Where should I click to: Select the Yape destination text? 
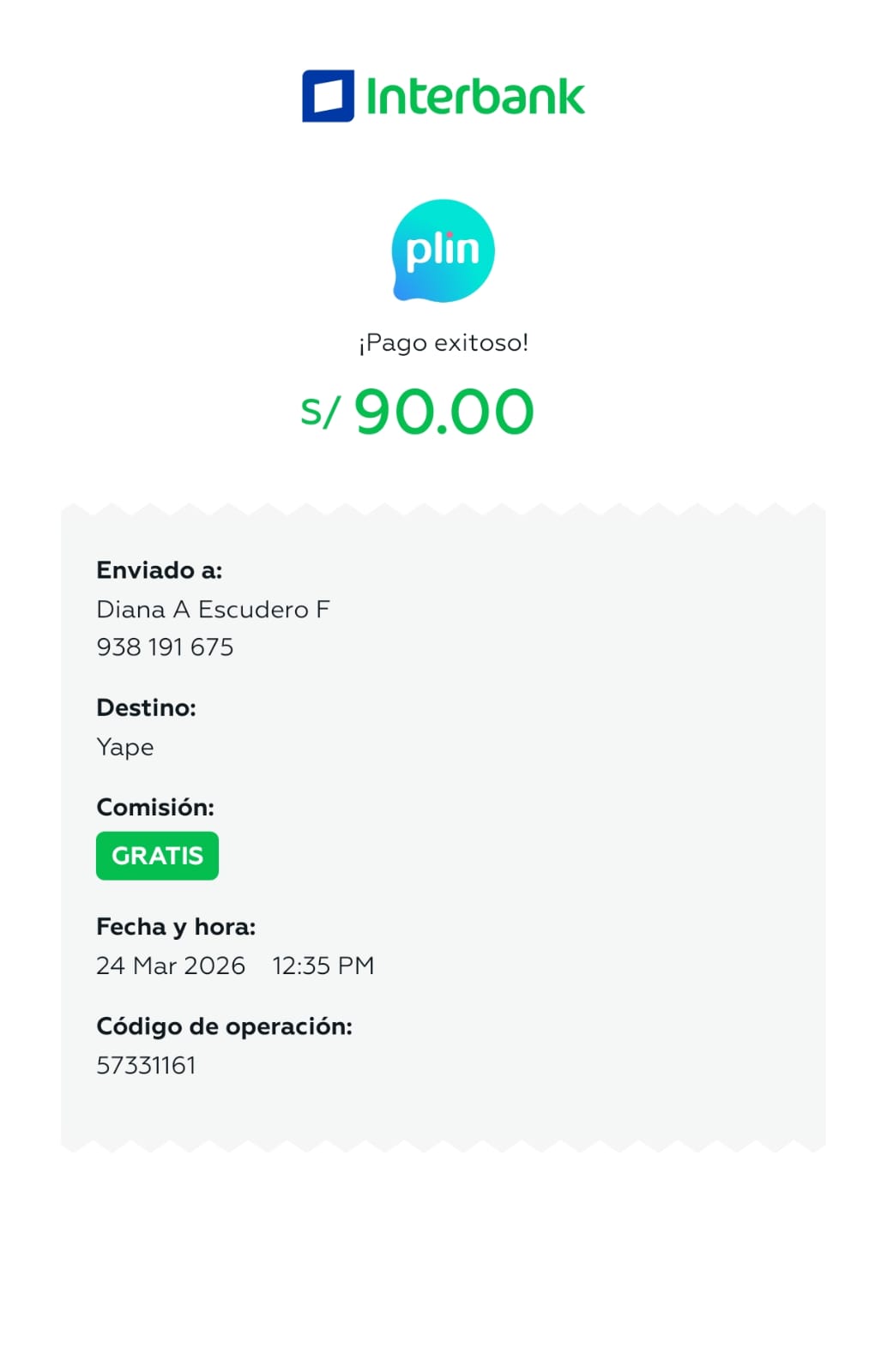125,747
